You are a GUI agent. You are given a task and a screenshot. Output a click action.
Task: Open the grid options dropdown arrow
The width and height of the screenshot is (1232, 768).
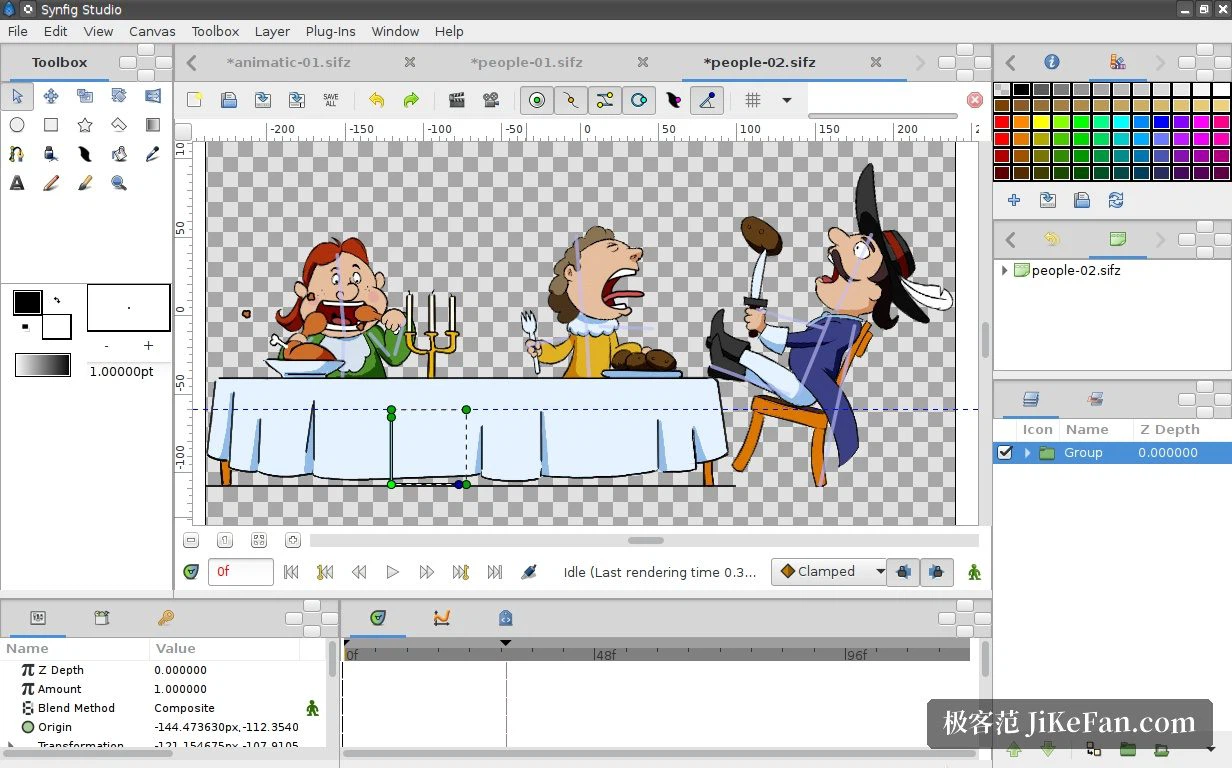(x=787, y=100)
